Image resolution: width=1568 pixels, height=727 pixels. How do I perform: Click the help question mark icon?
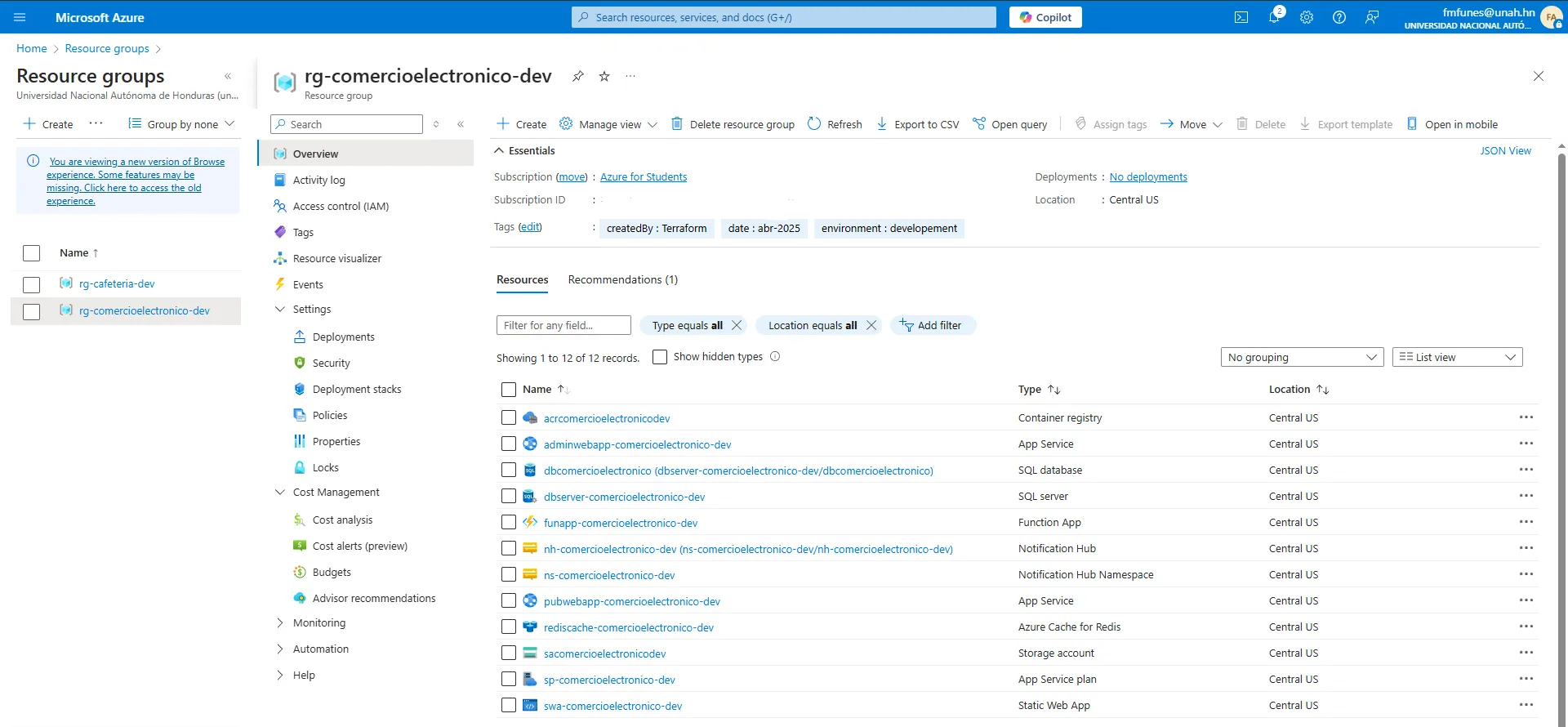click(x=1339, y=17)
